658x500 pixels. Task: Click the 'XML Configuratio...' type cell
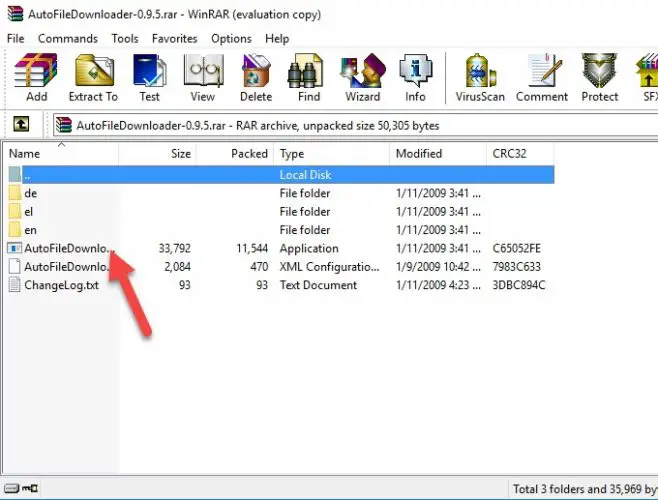tap(329, 267)
